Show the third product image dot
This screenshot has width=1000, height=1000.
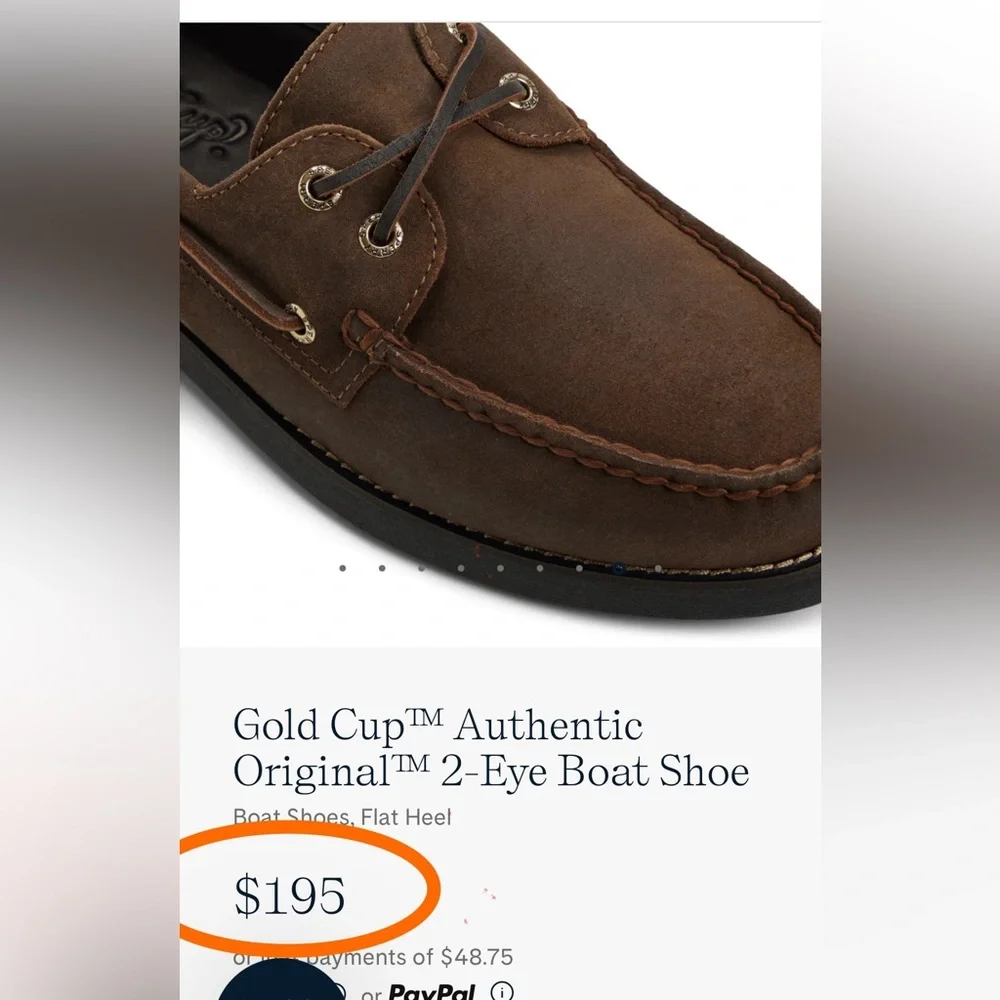point(421,568)
